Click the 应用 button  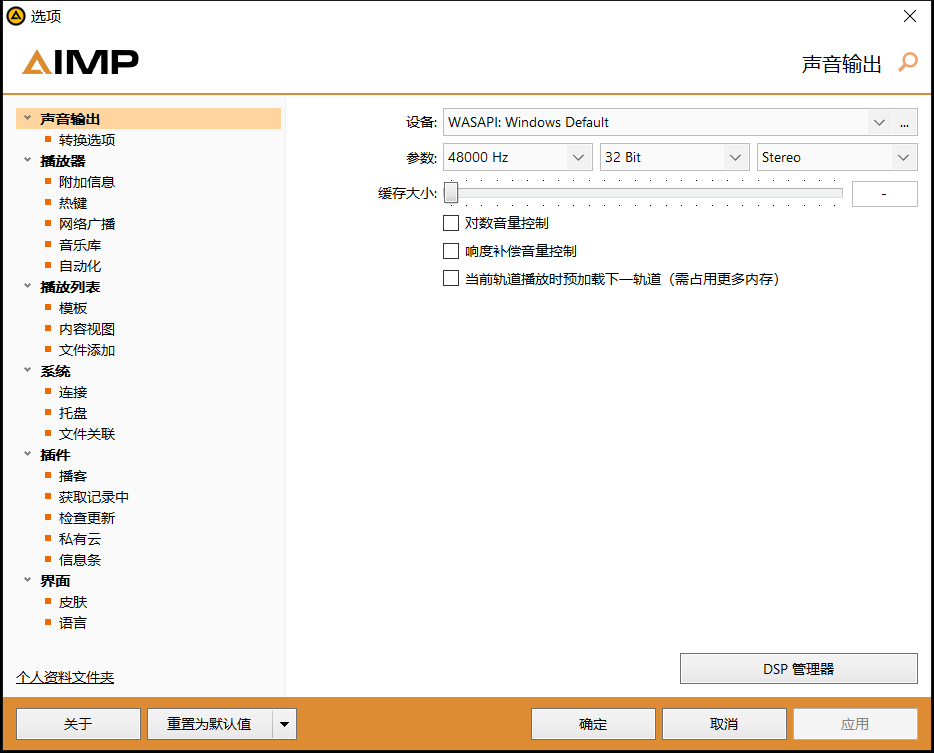click(x=855, y=724)
